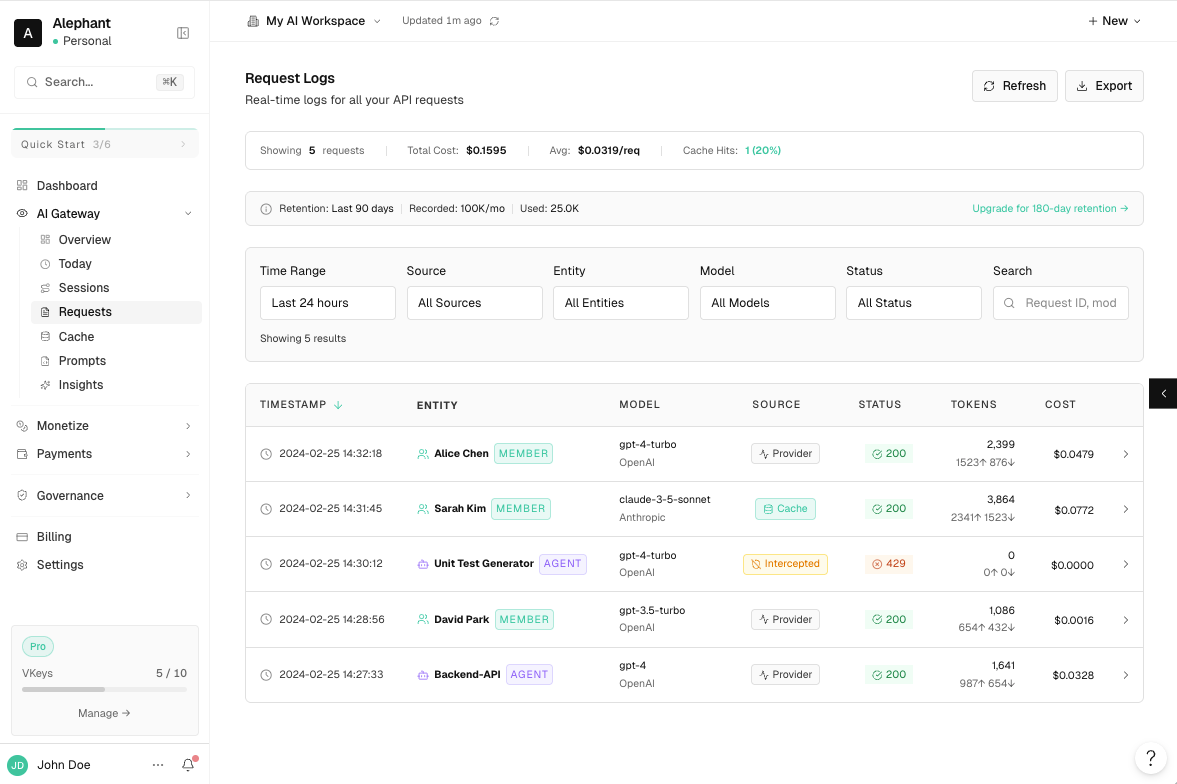Click the Cache Hits 1 (20%) value
Viewport: 1177px width, 784px height.
coord(763,150)
